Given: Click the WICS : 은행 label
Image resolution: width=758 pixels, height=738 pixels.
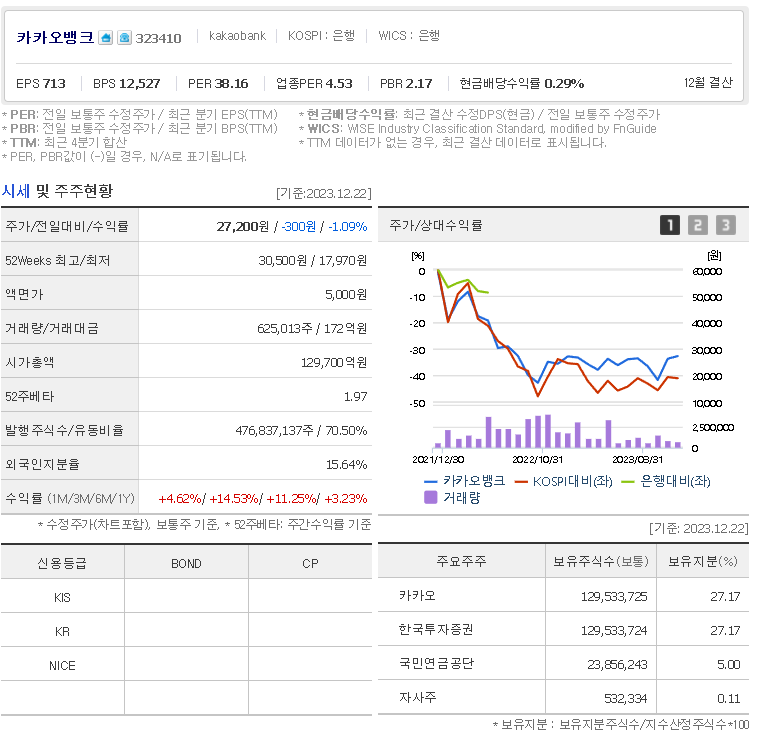Looking at the screenshot, I should [409, 36].
